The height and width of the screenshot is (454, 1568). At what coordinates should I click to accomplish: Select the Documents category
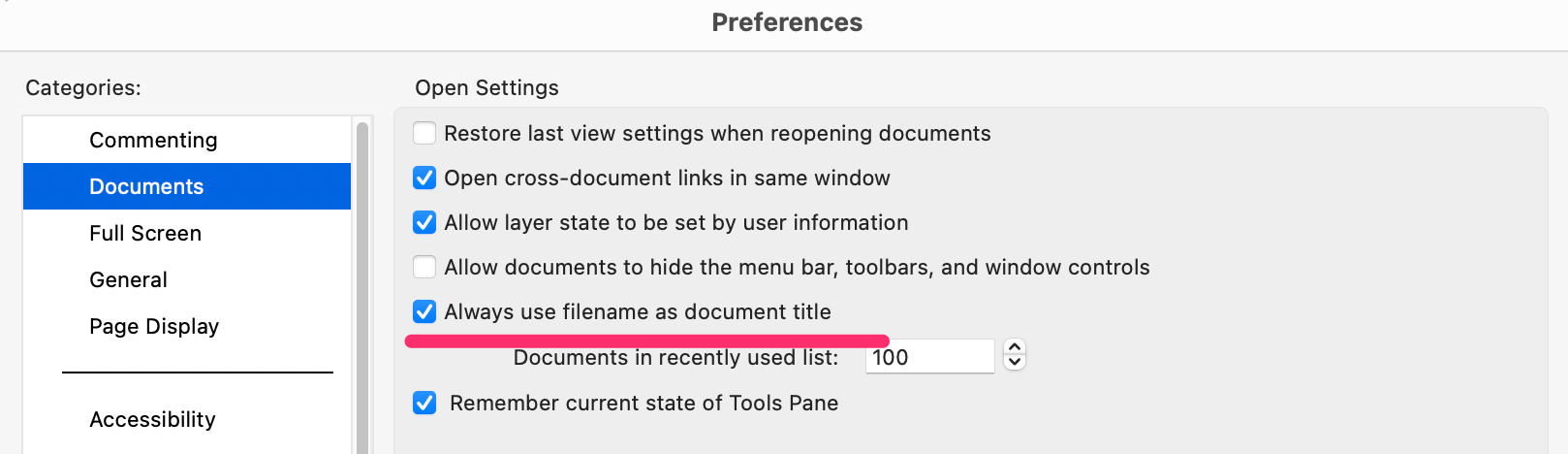coord(146,186)
